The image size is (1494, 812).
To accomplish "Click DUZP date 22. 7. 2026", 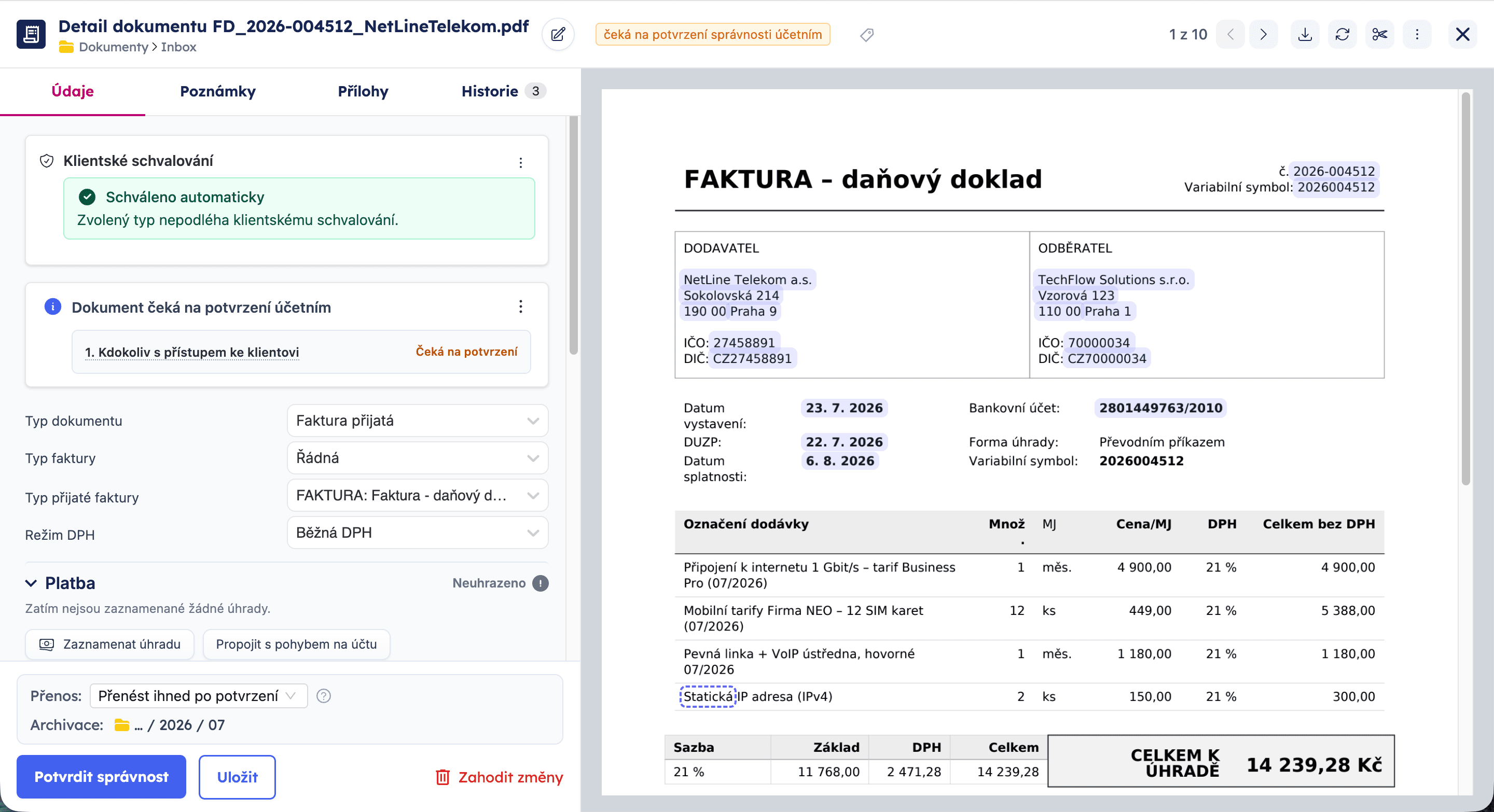I will (844, 442).
